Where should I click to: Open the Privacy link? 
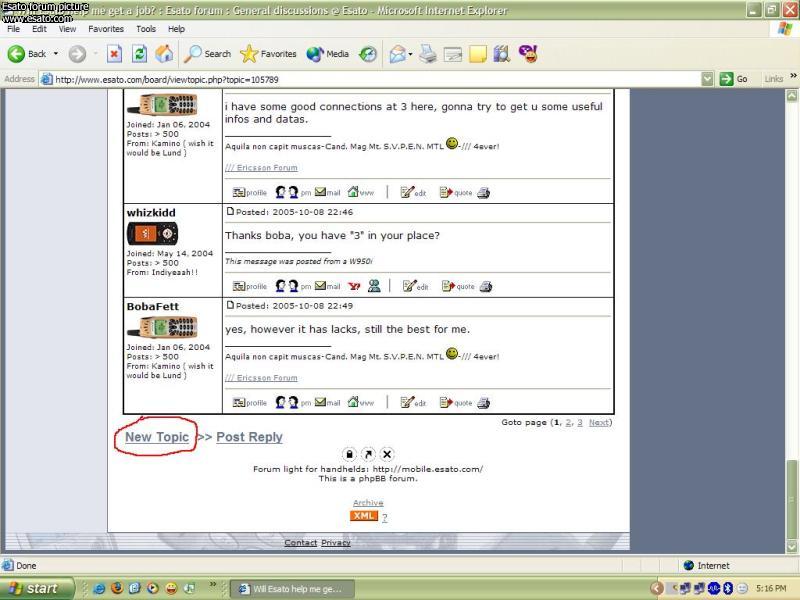(336, 542)
